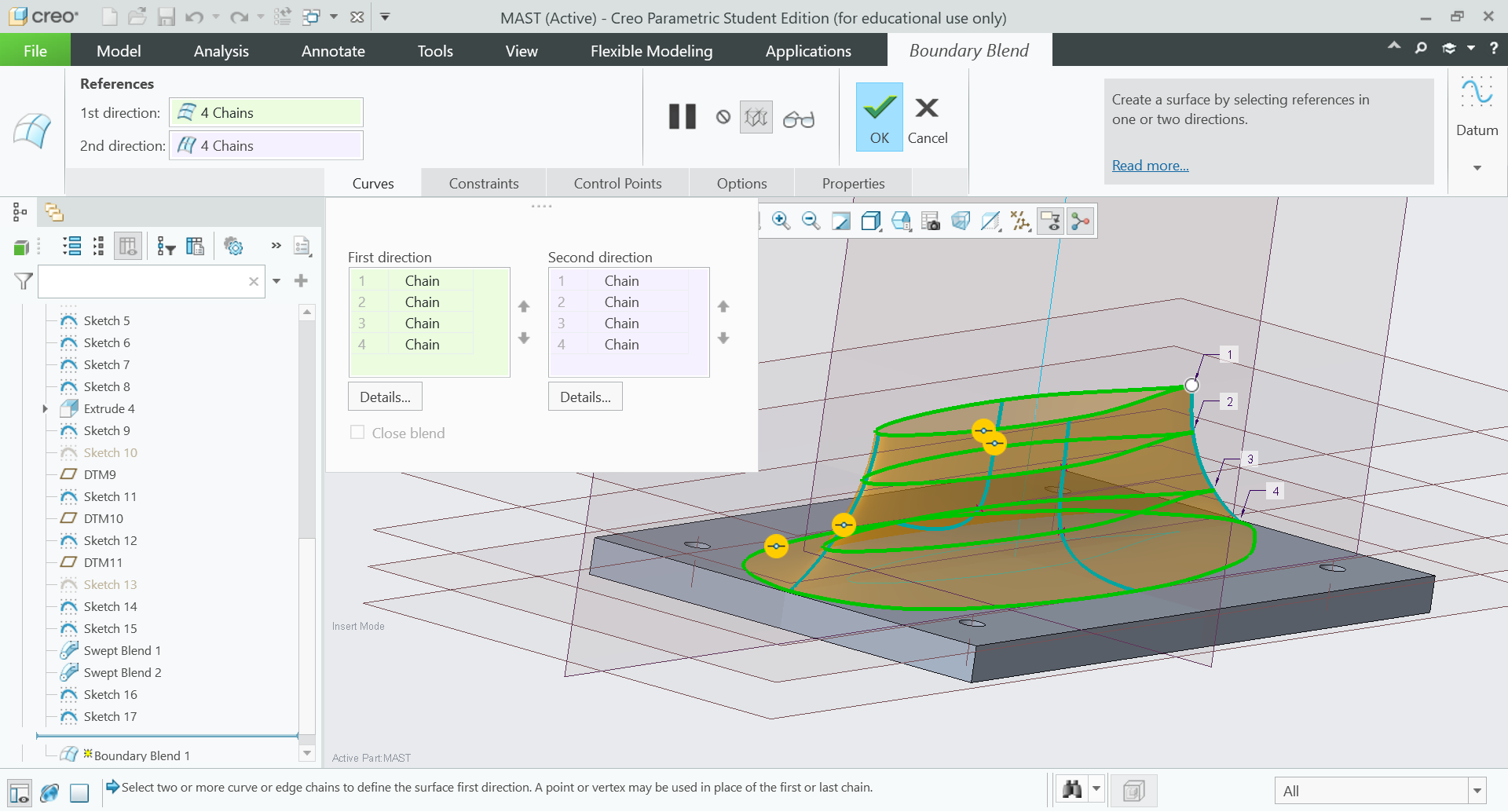Open the model tree Settings gear

coord(233,246)
